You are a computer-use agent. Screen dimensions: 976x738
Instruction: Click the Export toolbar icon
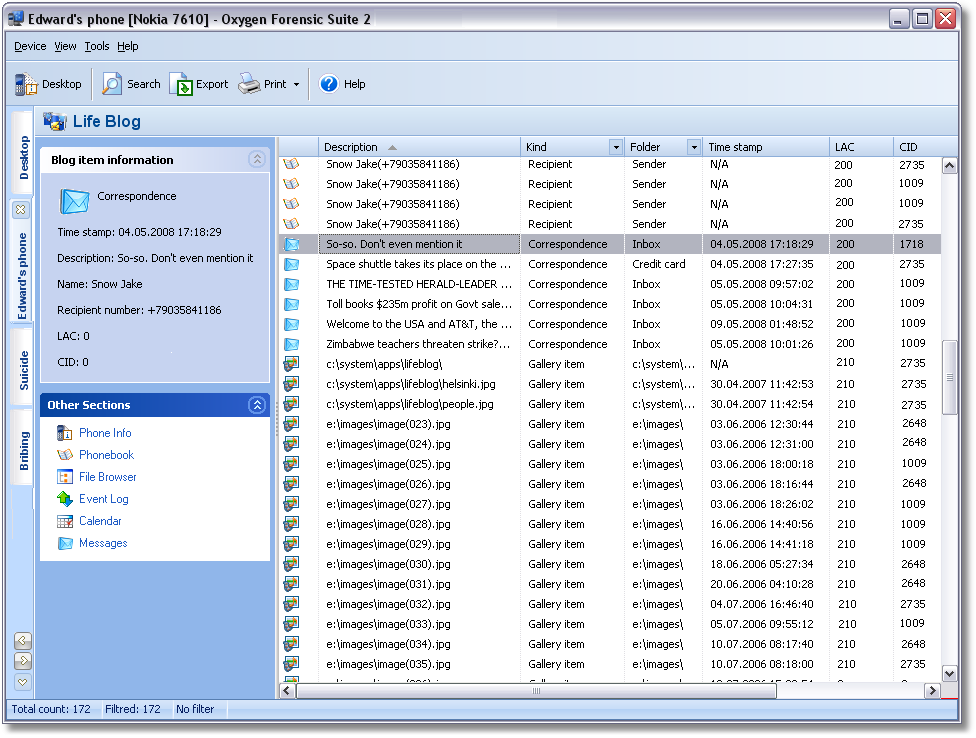181,85
